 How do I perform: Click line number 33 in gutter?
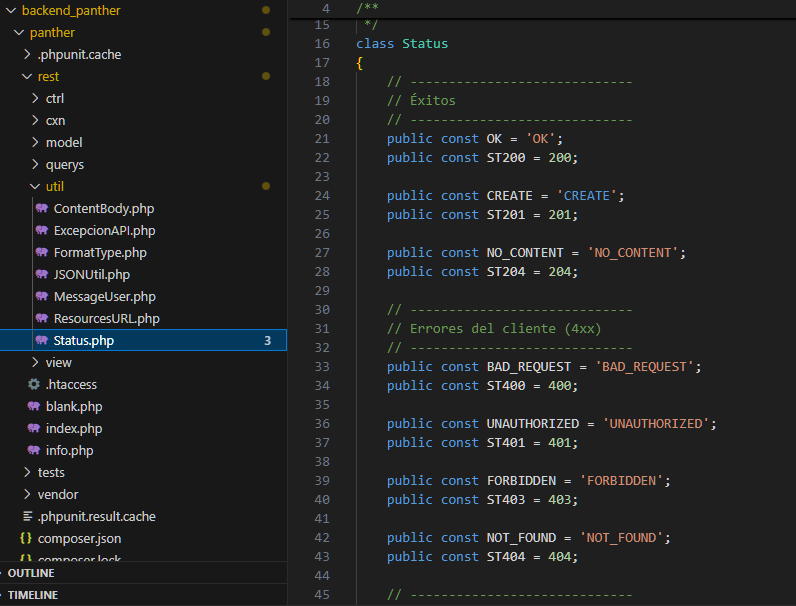(x=322, y=366)
